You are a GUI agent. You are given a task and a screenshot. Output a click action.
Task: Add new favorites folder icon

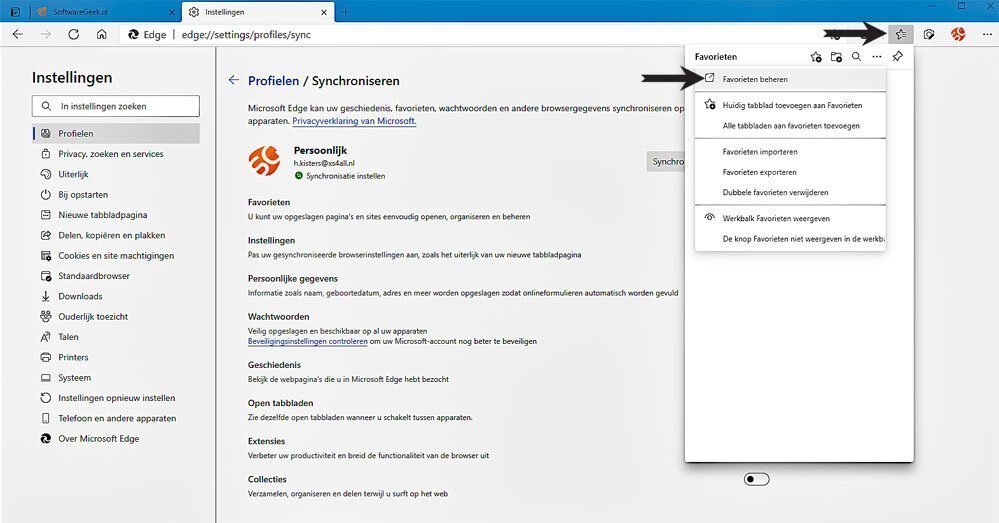pyautogui.click(x=837, y=57)
